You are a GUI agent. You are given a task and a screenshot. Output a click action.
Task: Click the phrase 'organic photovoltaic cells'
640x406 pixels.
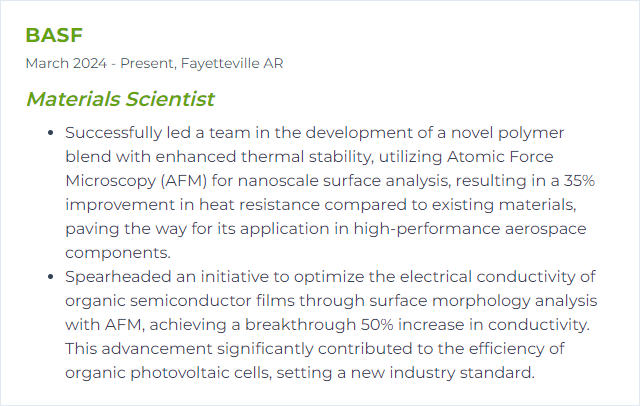tap(167, 373)
